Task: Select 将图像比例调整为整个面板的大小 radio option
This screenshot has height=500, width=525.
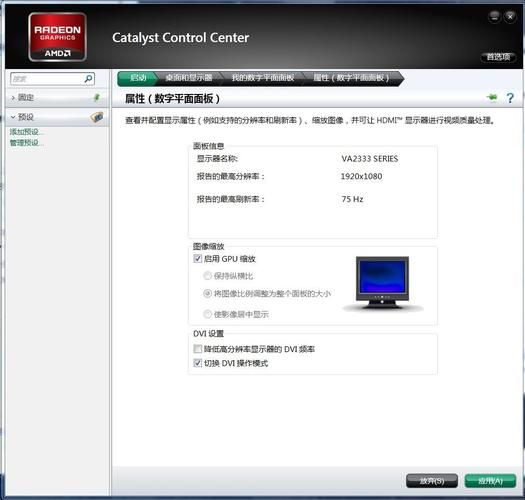Action: [x=207, y=293]
